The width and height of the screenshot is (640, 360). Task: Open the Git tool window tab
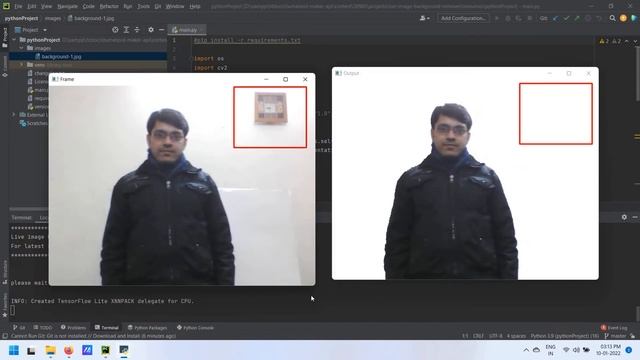(x=19, y=328)
